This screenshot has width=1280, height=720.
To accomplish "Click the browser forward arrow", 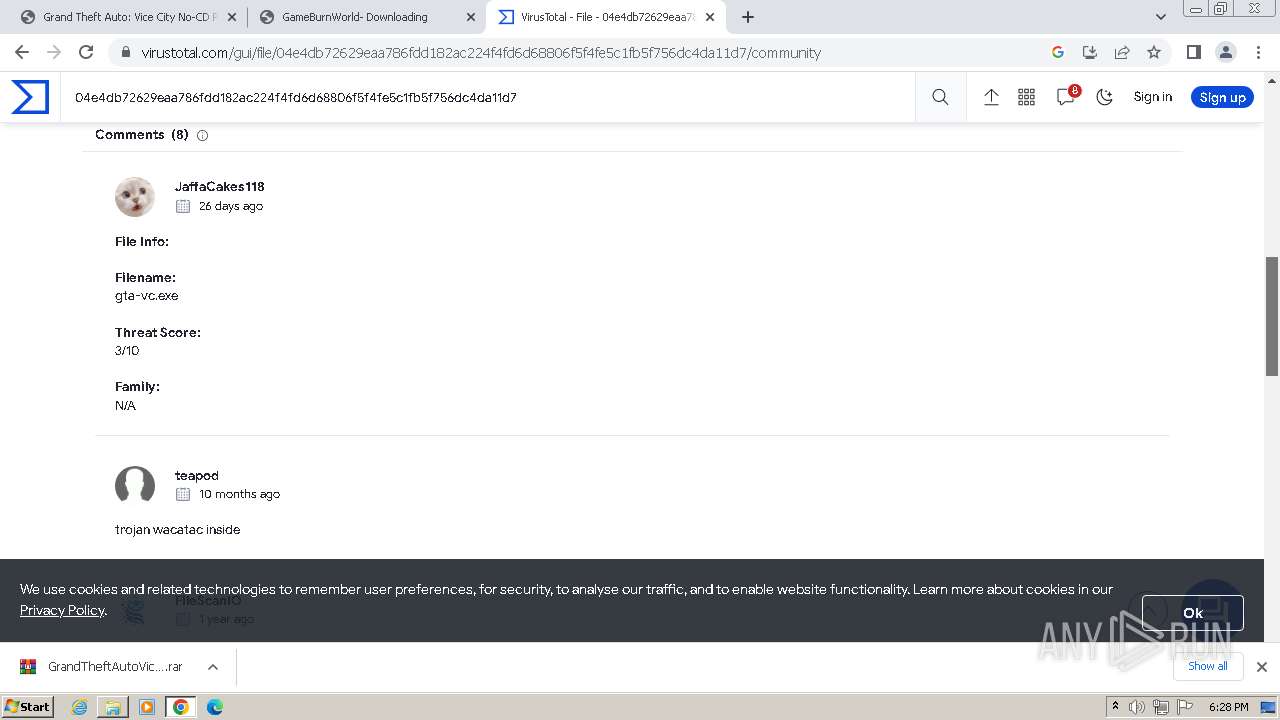I will [x=54, y=52].
